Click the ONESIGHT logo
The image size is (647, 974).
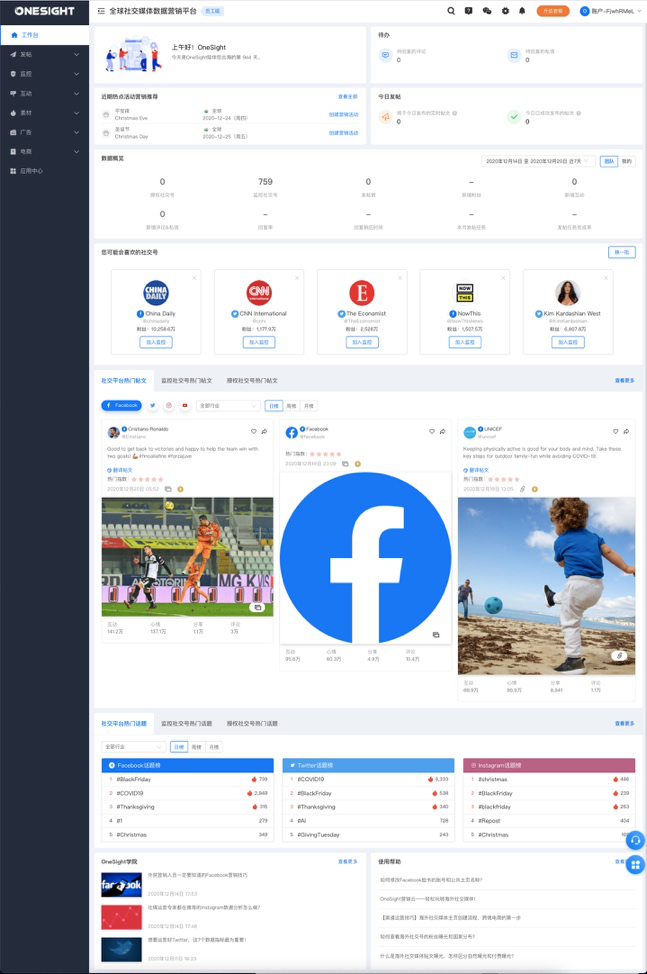pyautogui.click(x=44, y=11)
